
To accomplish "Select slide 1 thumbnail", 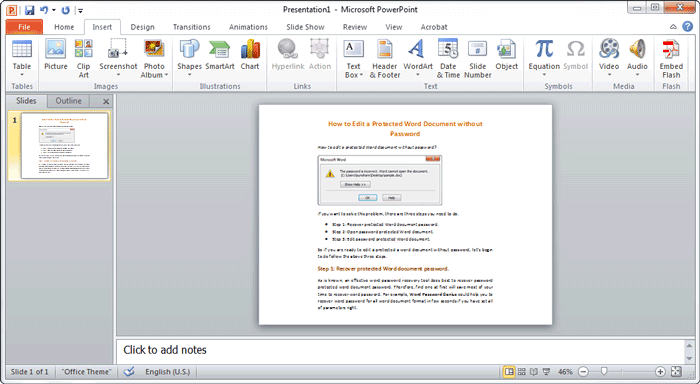I will [x=64, y=146].
